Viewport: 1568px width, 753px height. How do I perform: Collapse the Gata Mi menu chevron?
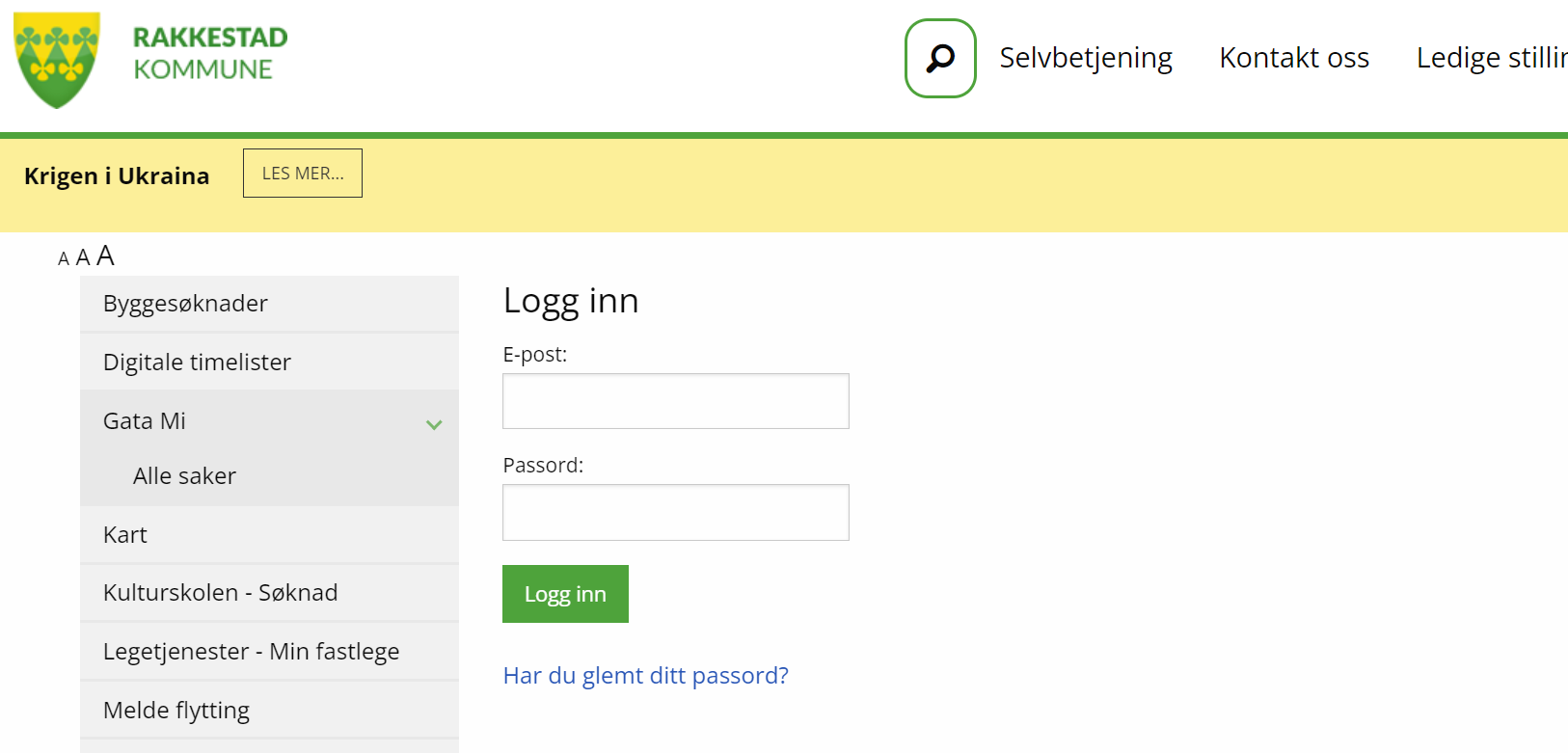point(434,424)
